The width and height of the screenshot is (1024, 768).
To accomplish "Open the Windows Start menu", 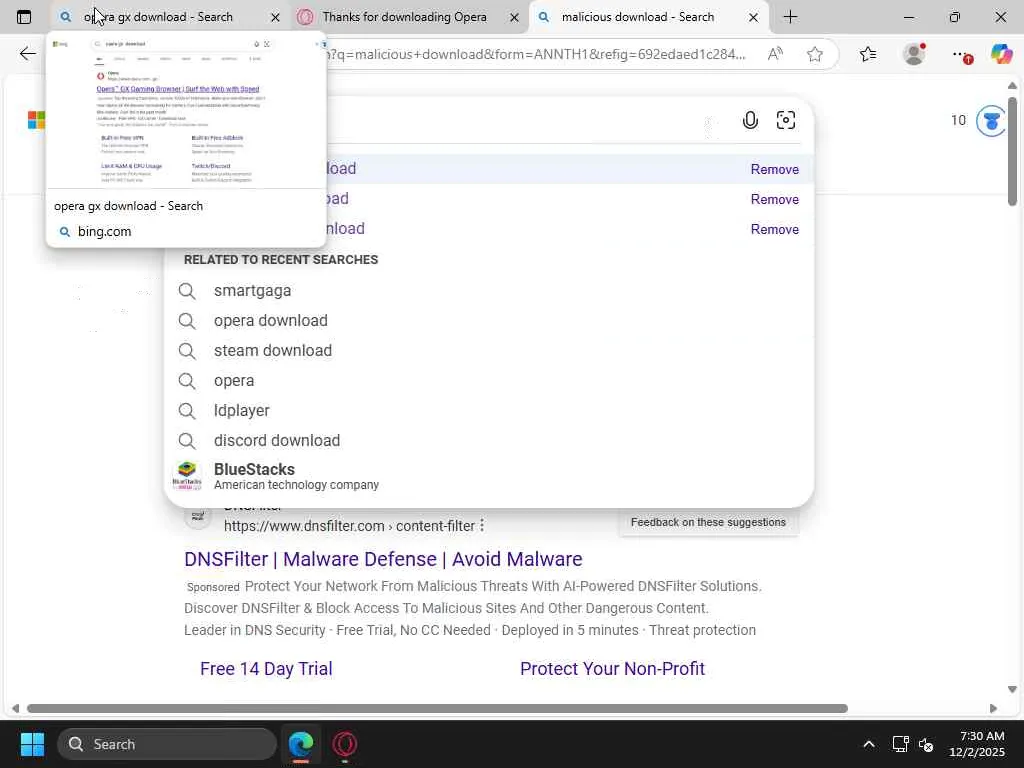I will 32,744.
